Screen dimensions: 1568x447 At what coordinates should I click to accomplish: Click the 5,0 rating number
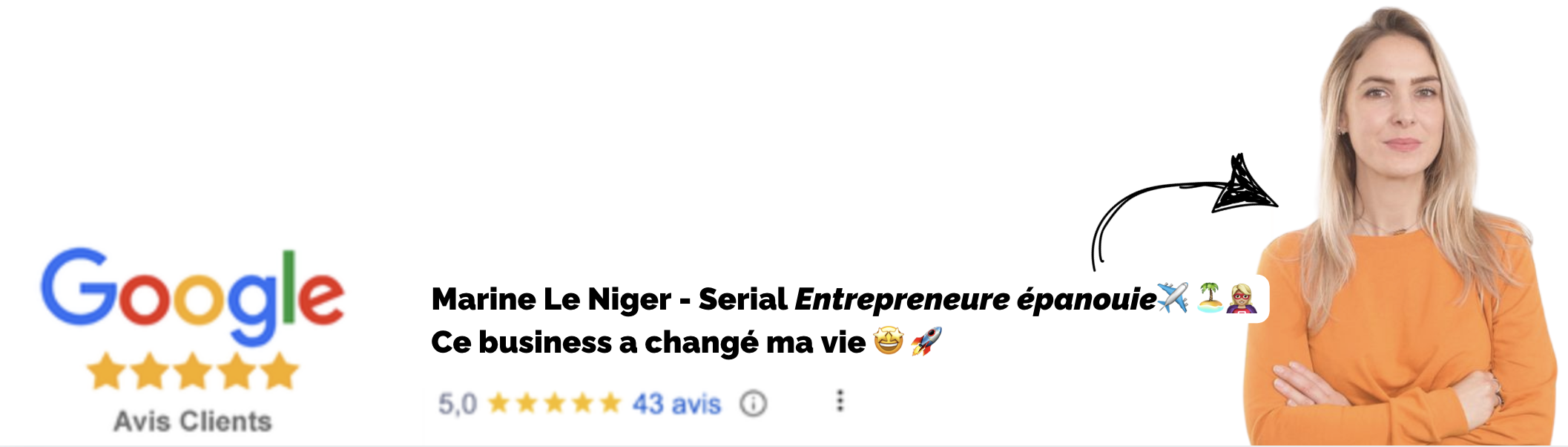[457, 404]
